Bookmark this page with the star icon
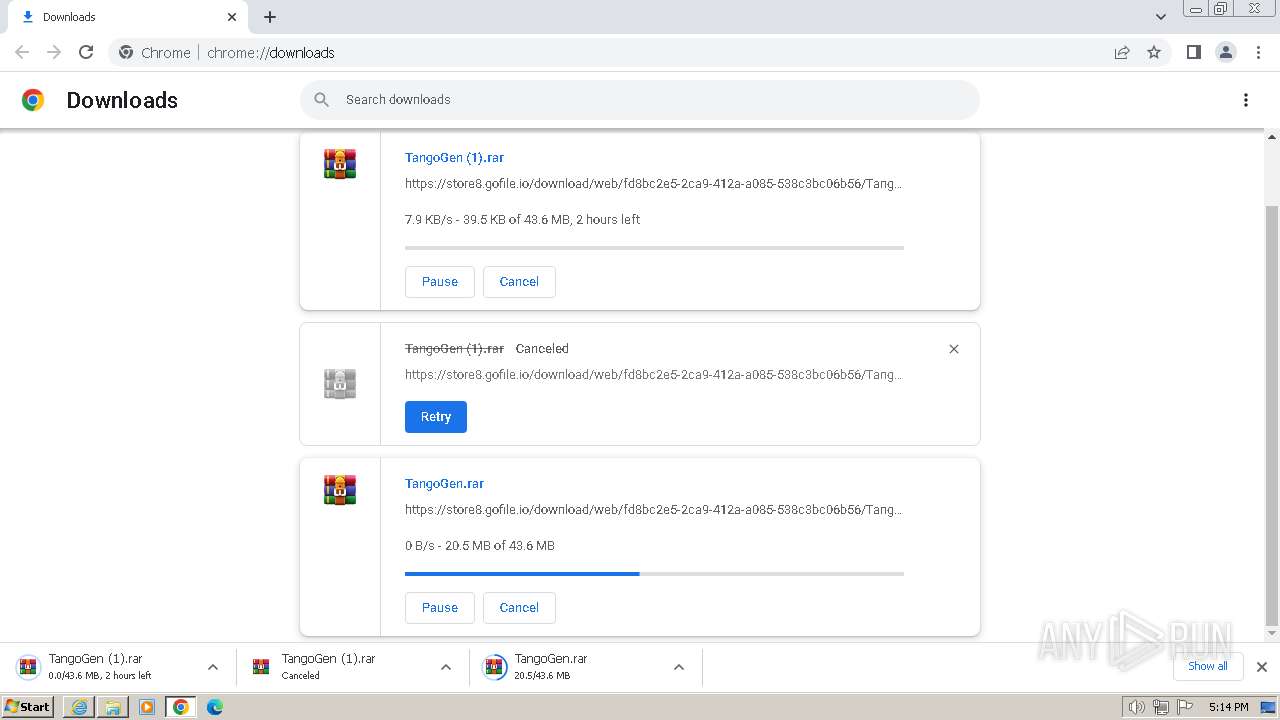This screenshot has height=720, width=1280. coord(1154,52)
